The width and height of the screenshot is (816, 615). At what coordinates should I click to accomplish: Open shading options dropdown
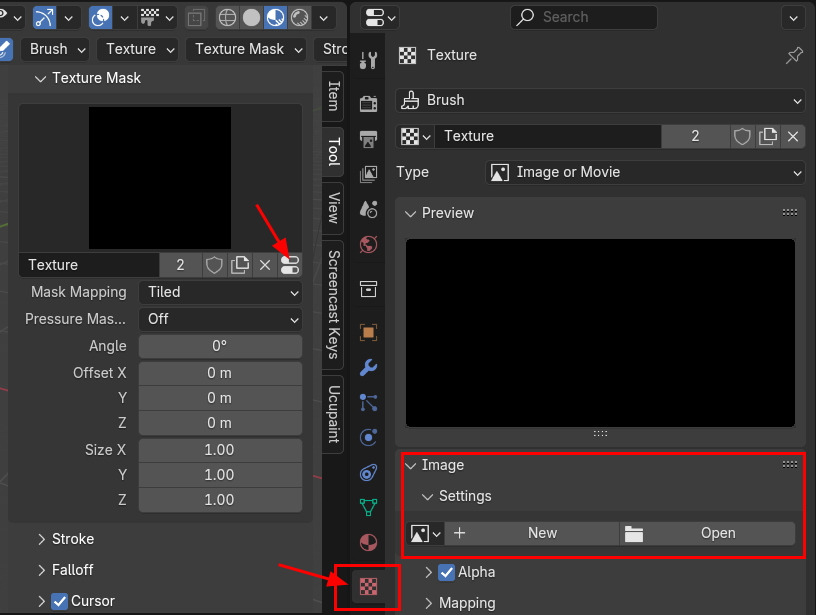pos(324,18)
